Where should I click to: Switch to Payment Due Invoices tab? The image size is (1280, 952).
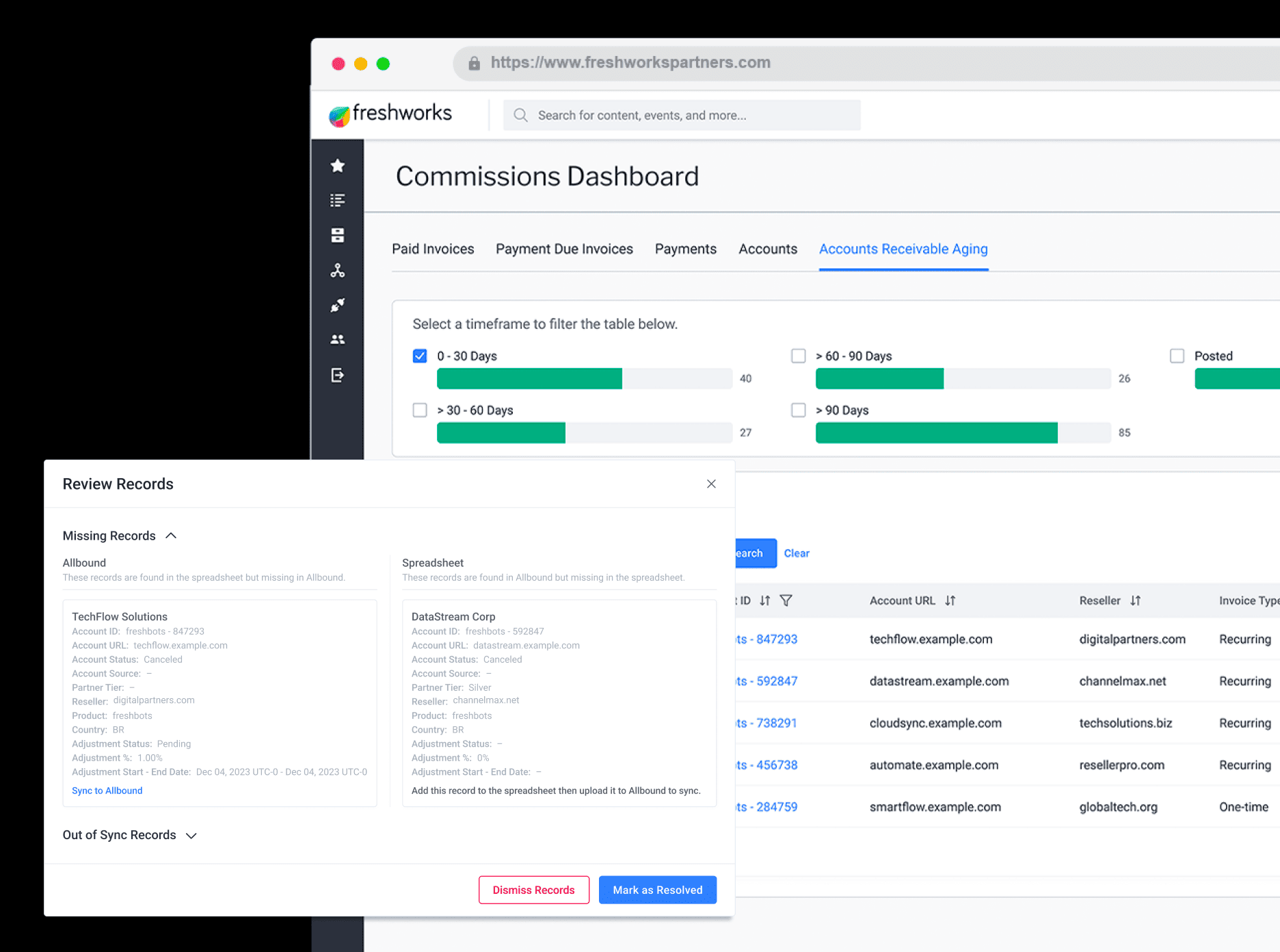[564, 249]
